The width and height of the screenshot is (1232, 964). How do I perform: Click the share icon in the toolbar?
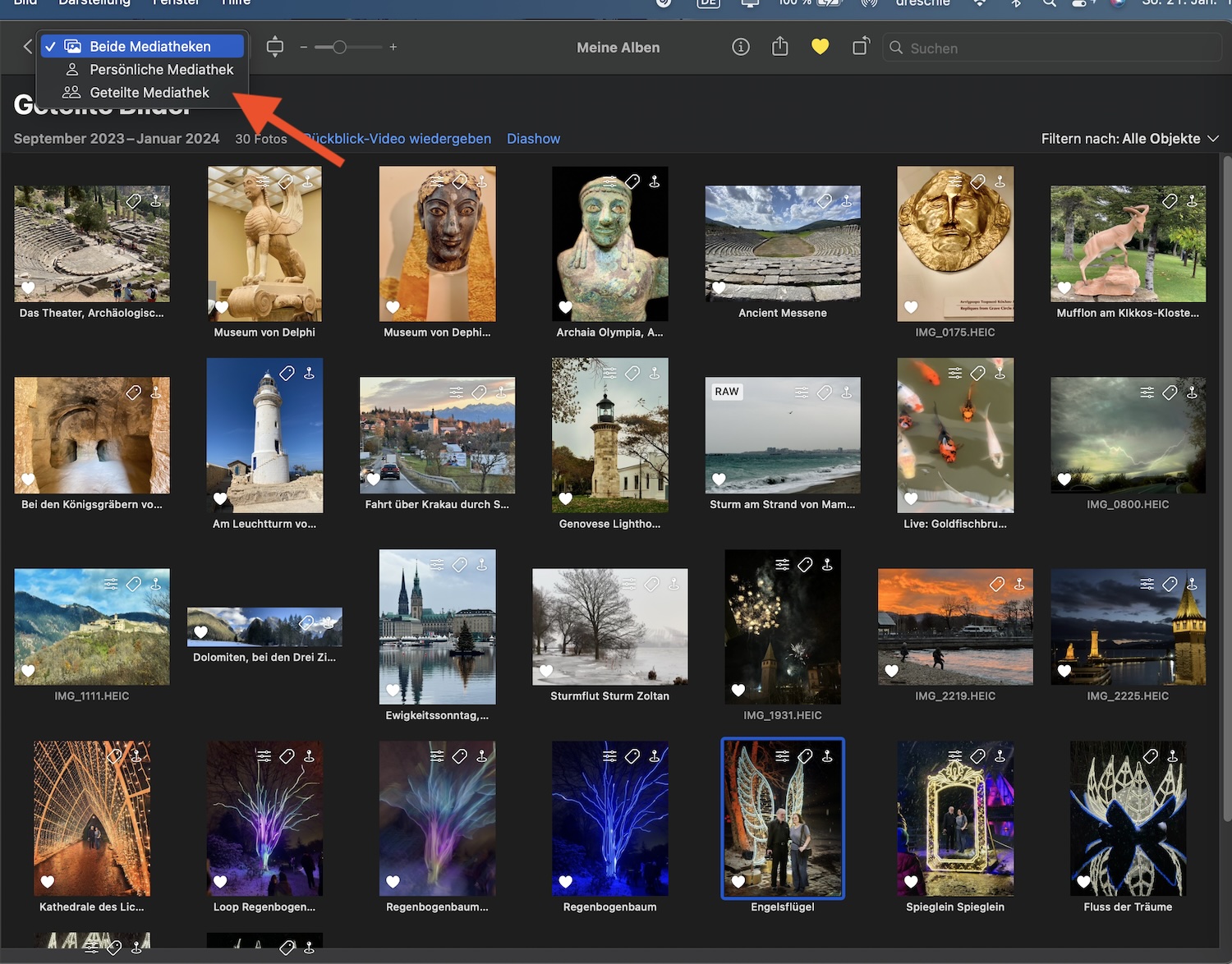pos(779,47)
